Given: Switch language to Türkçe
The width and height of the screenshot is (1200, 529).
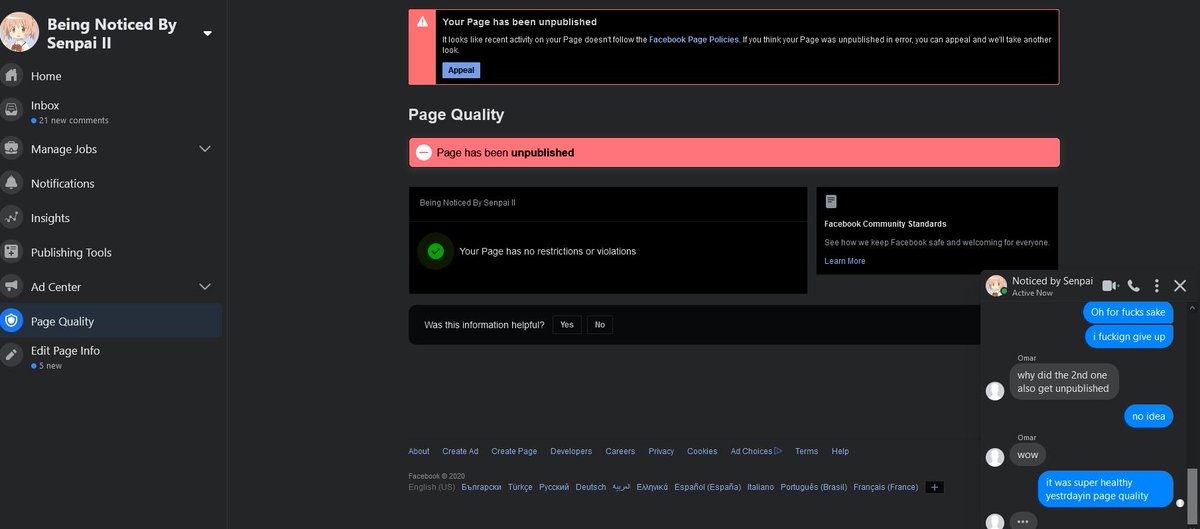Looking at the screenshot, I should click(x=520, y=487).
